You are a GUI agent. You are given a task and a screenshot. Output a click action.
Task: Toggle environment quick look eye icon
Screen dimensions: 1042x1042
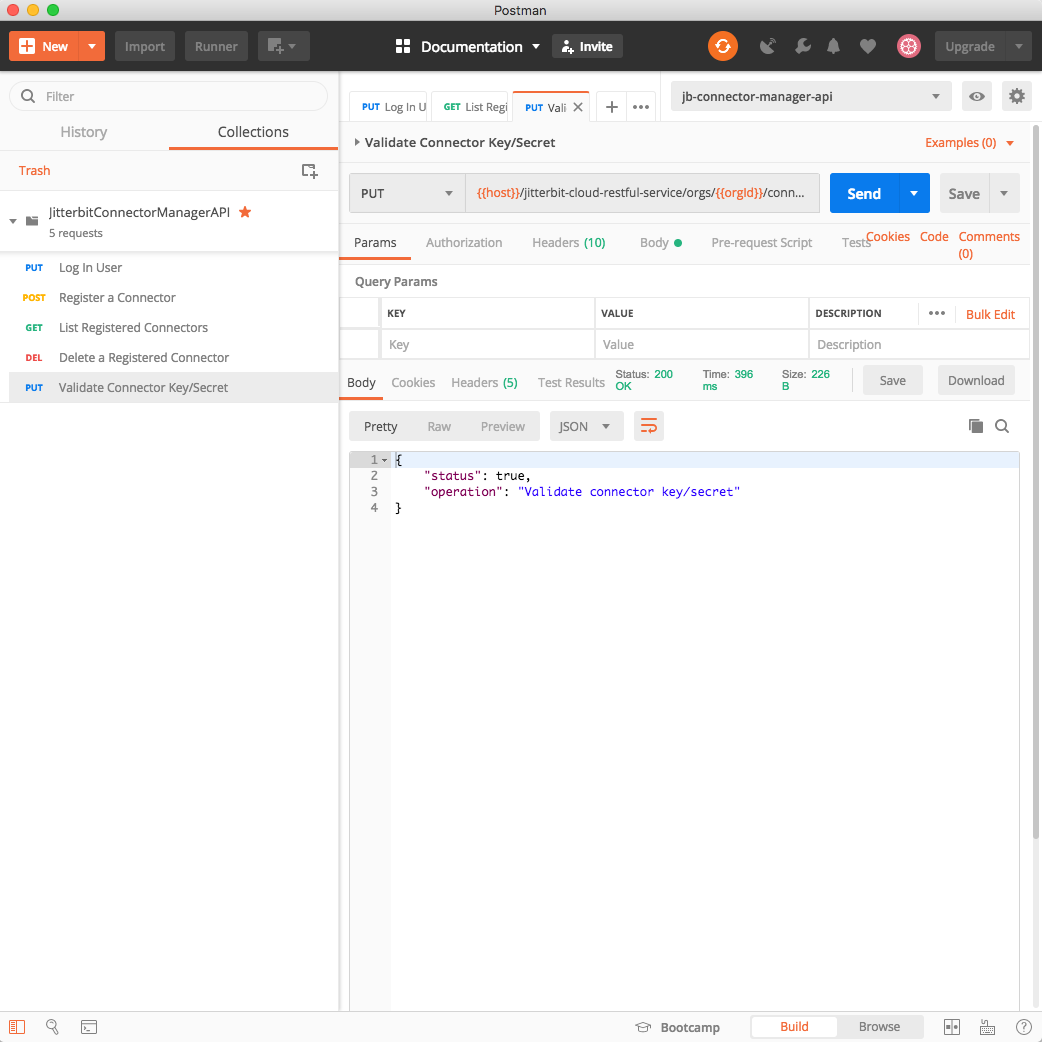(x=976, y=97)
